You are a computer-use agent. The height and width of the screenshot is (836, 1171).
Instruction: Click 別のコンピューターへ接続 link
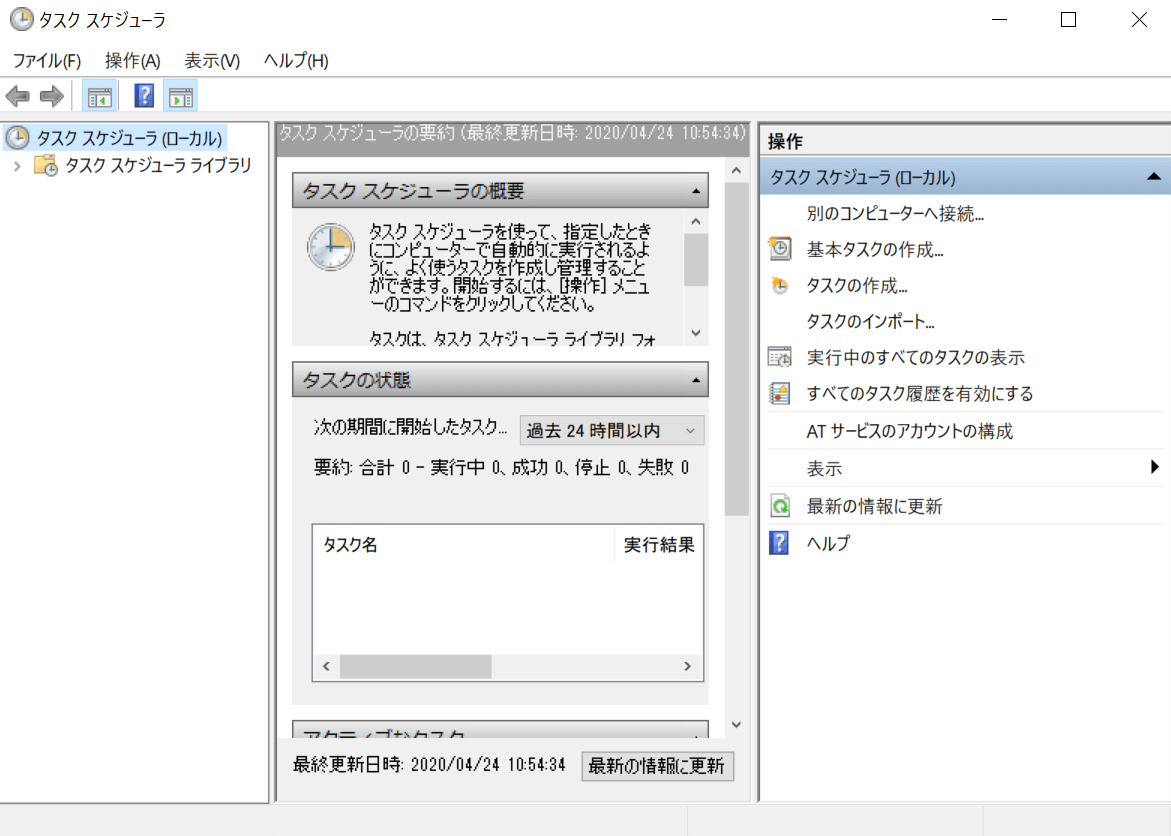895,213
